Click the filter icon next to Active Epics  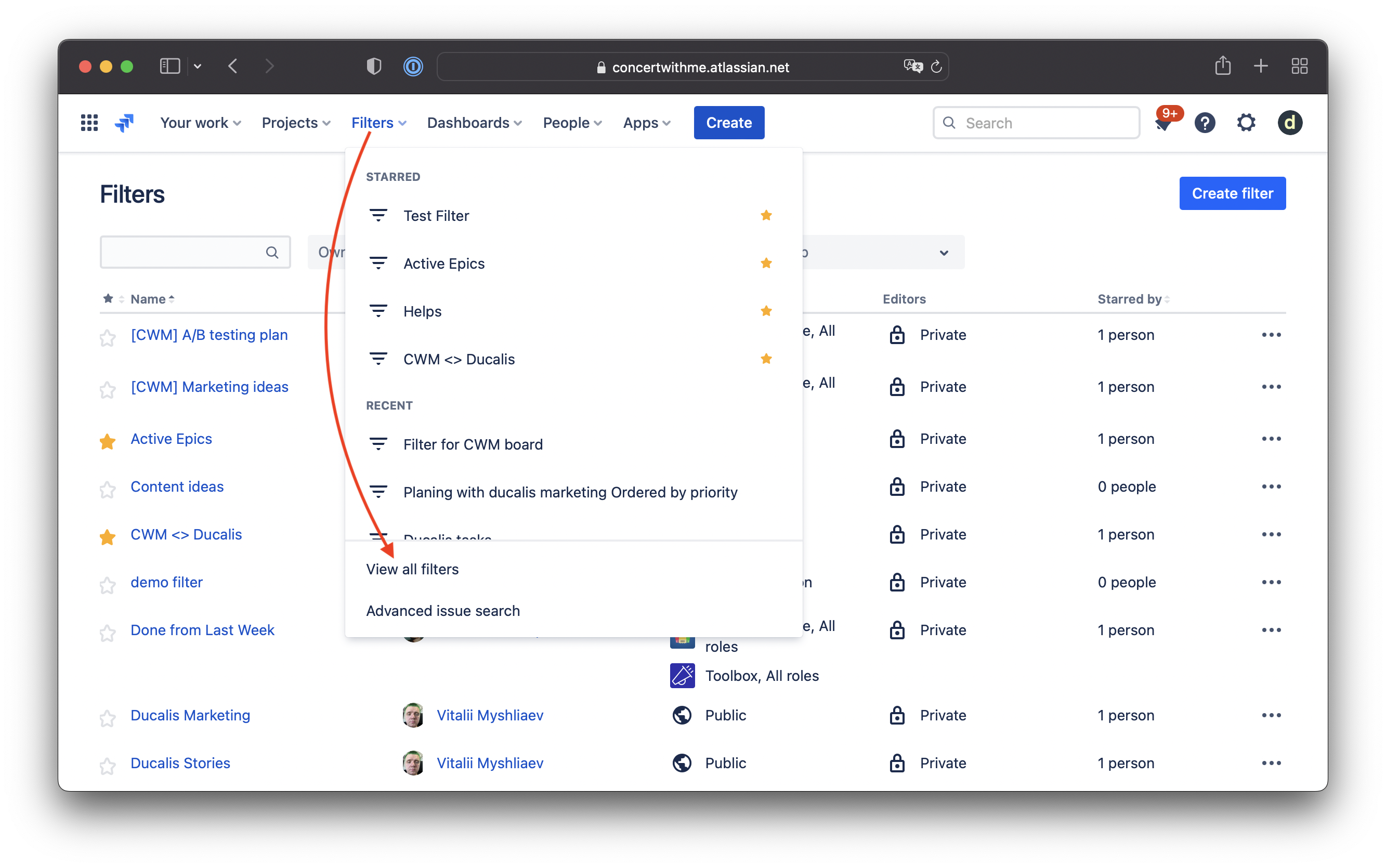tap(378, 263)
